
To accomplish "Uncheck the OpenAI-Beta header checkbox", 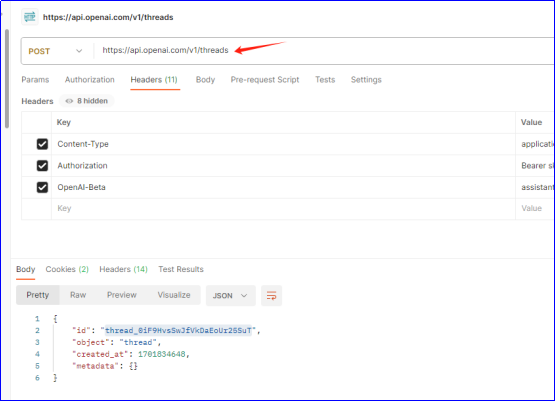I will coord(42,187).
